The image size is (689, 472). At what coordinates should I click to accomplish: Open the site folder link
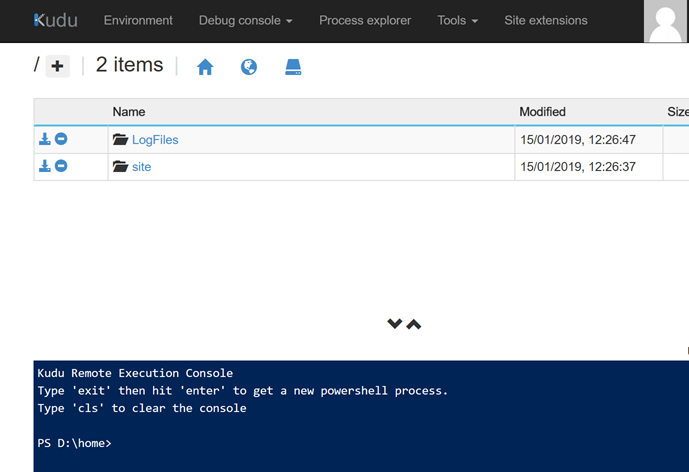point(142,167)
